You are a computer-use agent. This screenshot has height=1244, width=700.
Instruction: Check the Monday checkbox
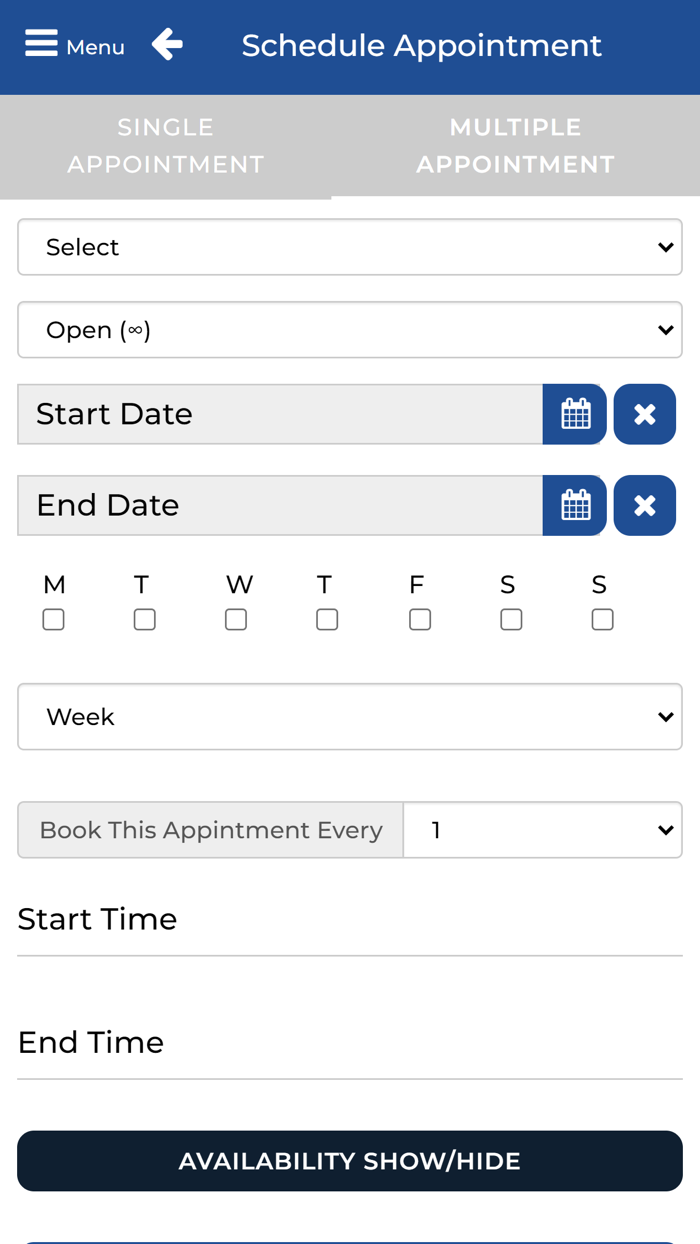tap(54, 620)
